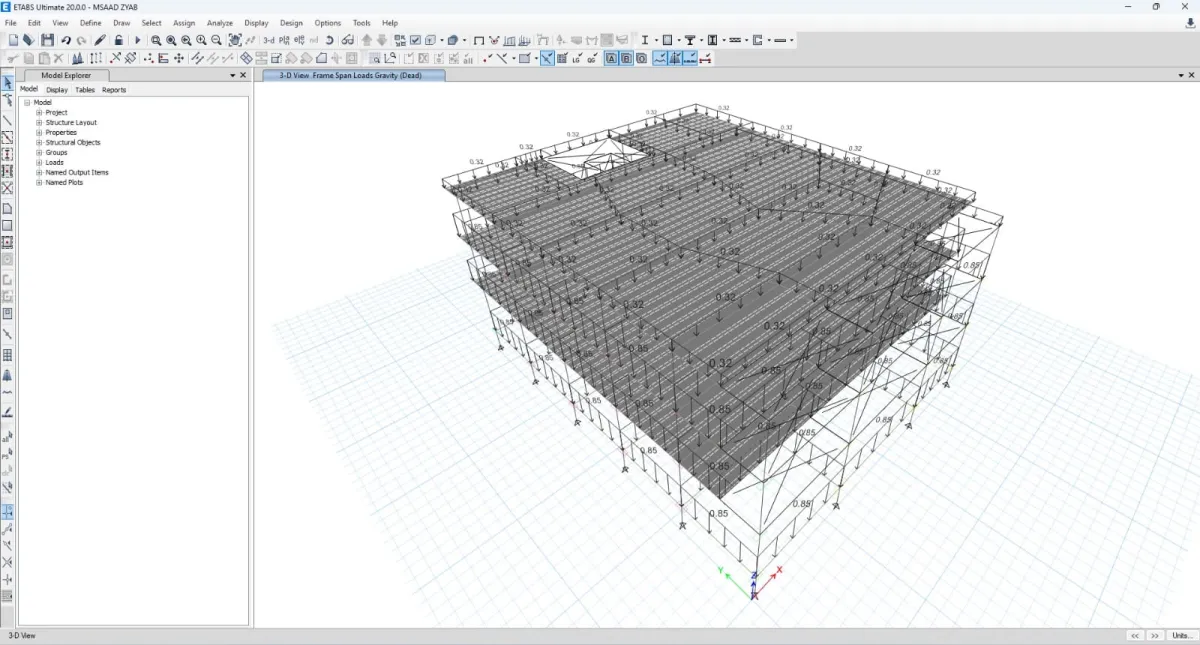
Task: Toggle the Set Display Options checkbox icon
Action: tap(415, 40)
